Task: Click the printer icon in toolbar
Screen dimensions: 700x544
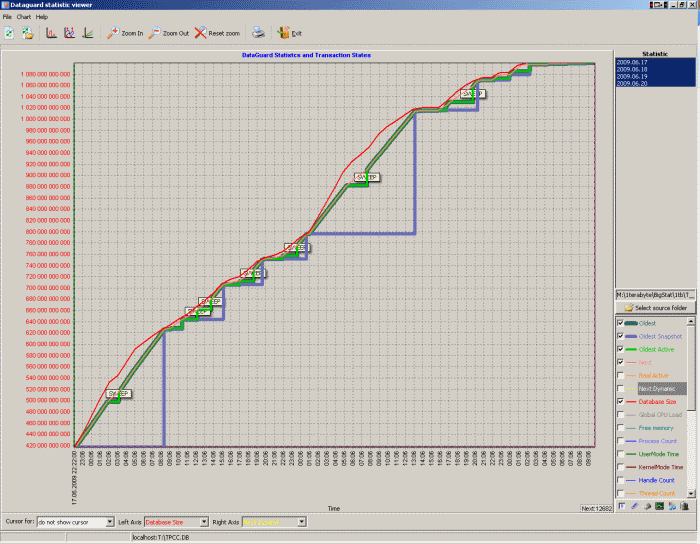Action: tap(258, 33)
